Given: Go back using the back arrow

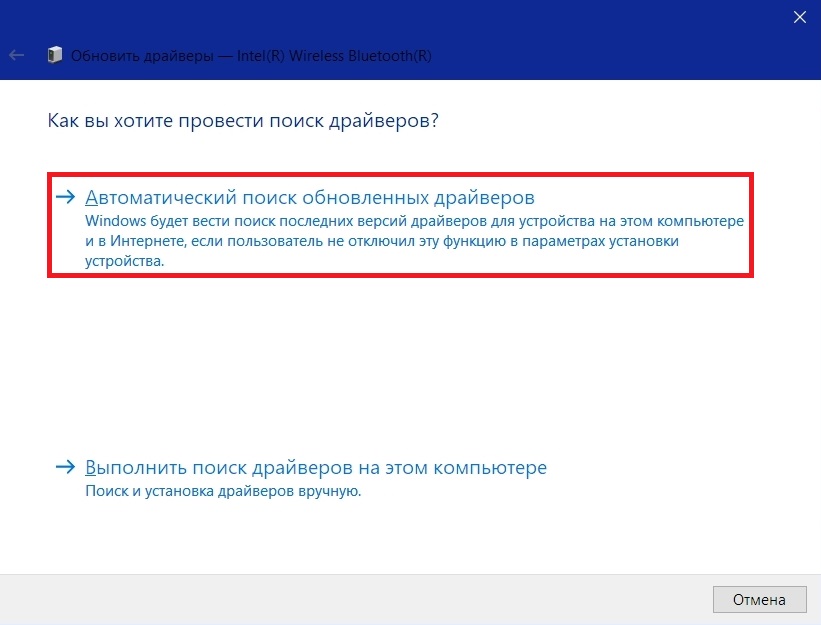Looking at the screenshot, I should 17,55.
